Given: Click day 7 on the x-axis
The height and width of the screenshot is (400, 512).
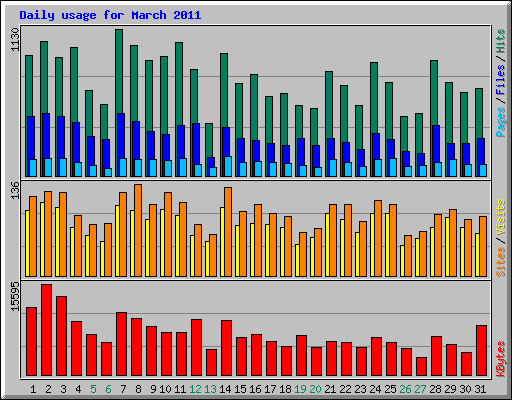Looking at the screenshot, I should (123, 389).
